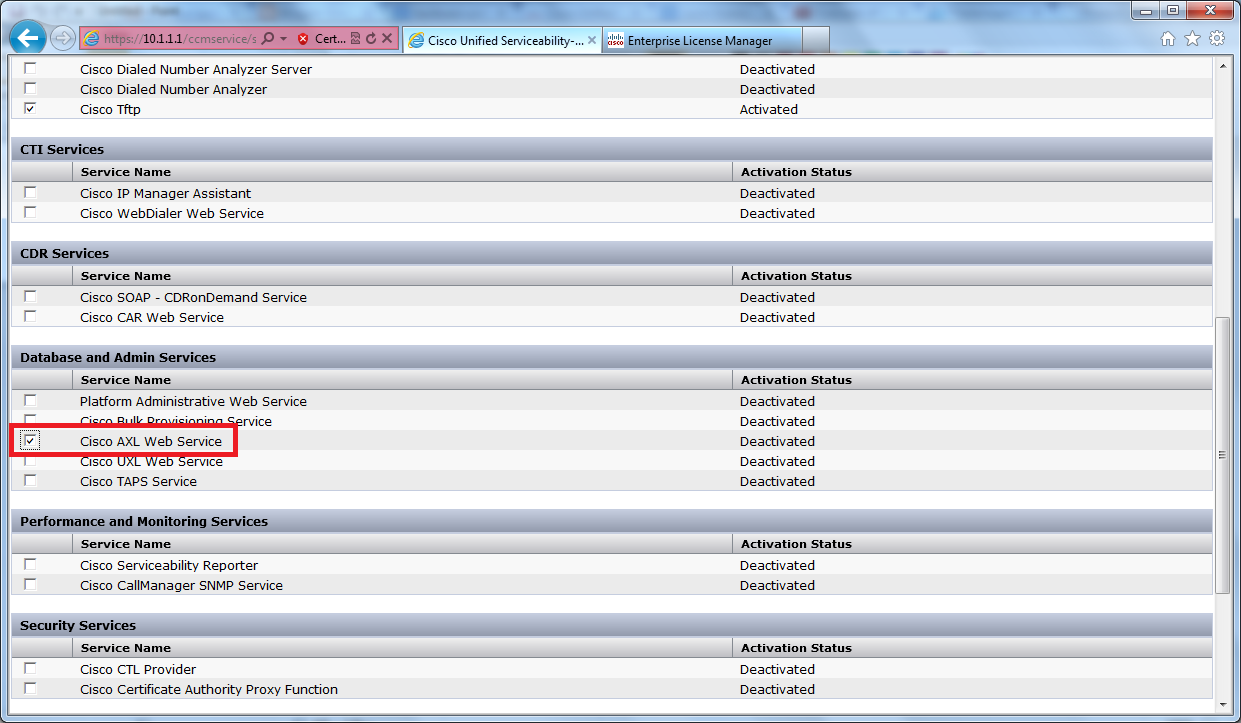
Task: Open the Tools gear icon
Action: click(1216, 37)
